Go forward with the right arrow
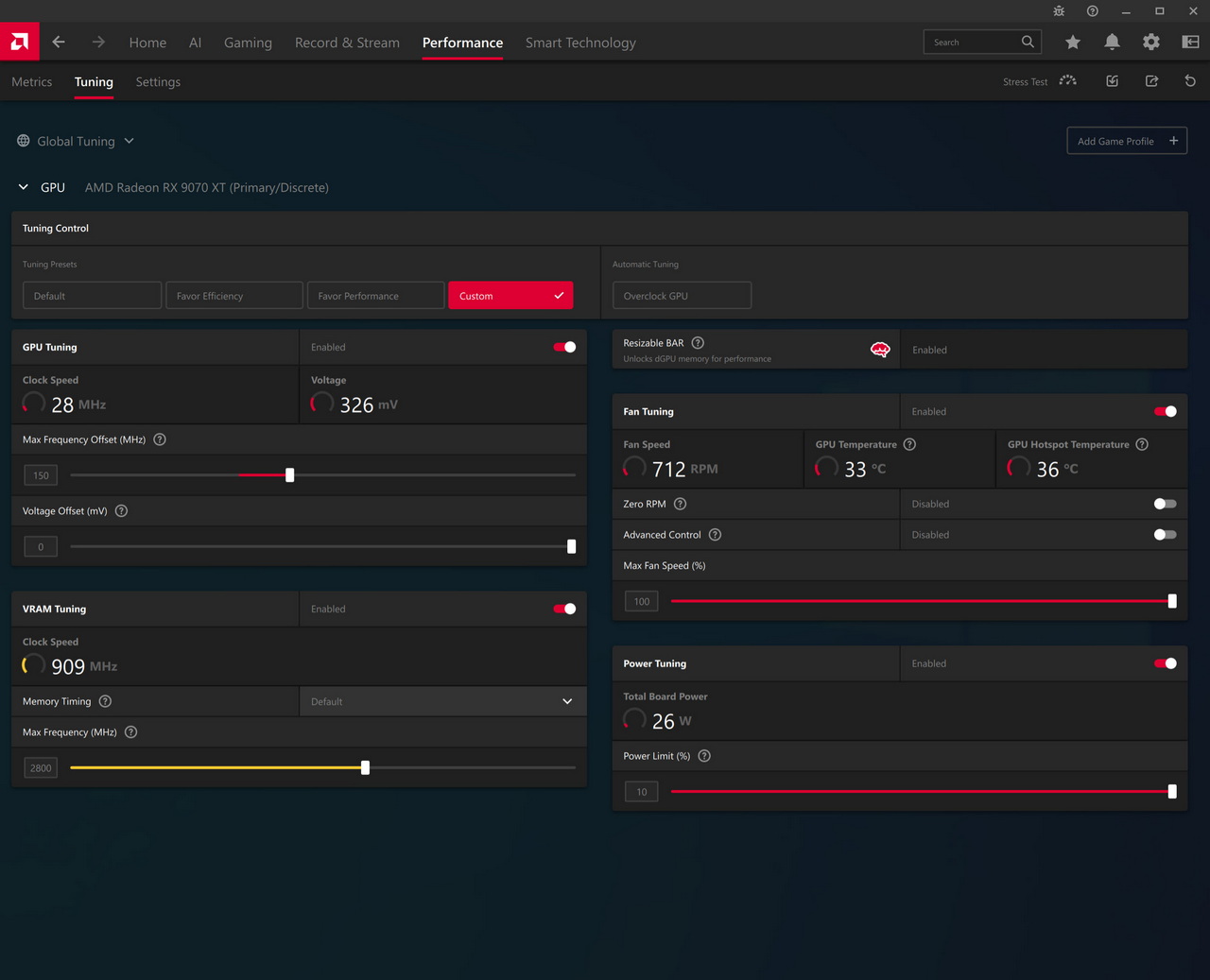This screenshot has height=980, width=1210. point(98,42)
